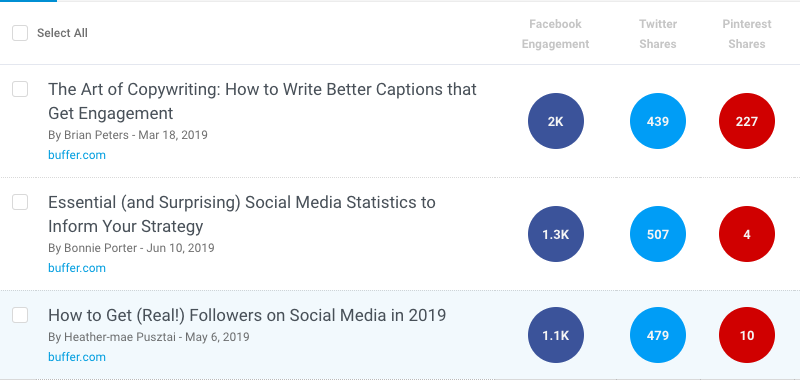Sort by Pinterest Shares column header
The image size is (800, 383).
(x=747, y=34)
